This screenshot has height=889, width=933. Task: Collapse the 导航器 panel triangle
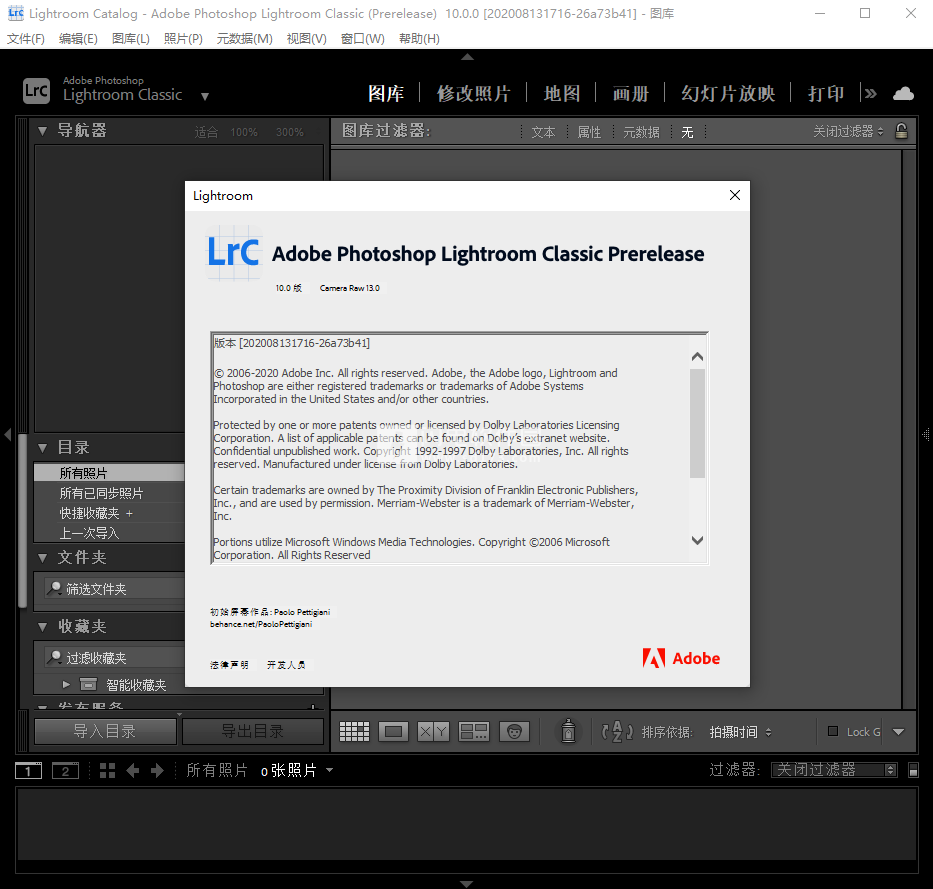42,130
